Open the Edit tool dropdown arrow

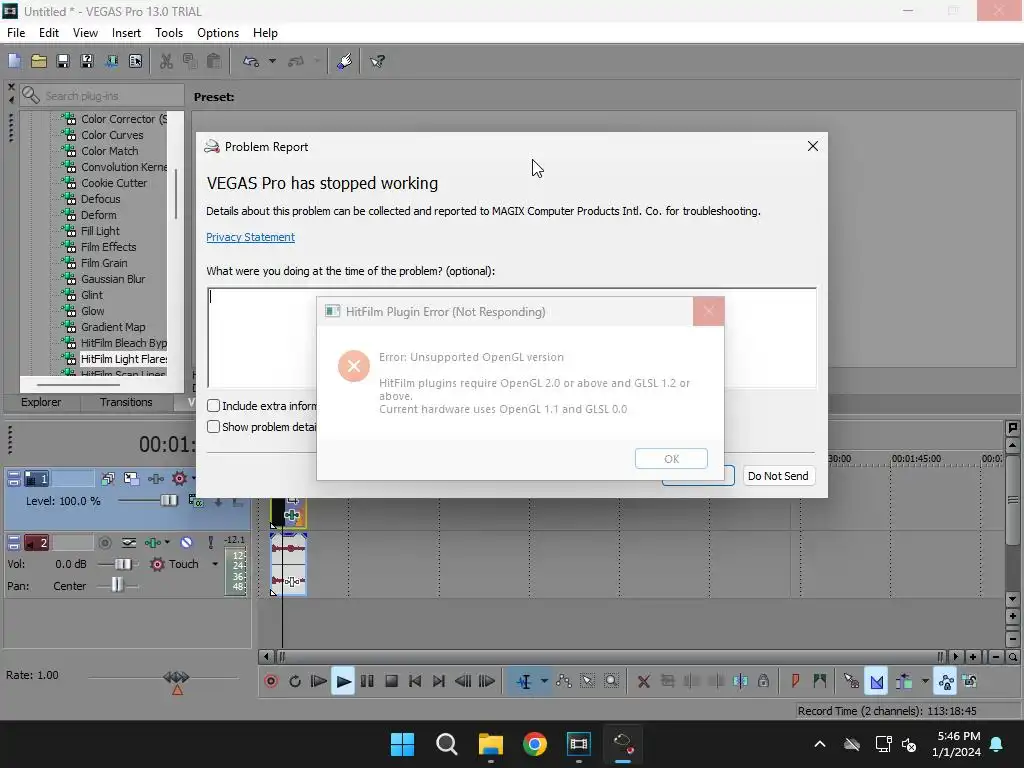544,681
